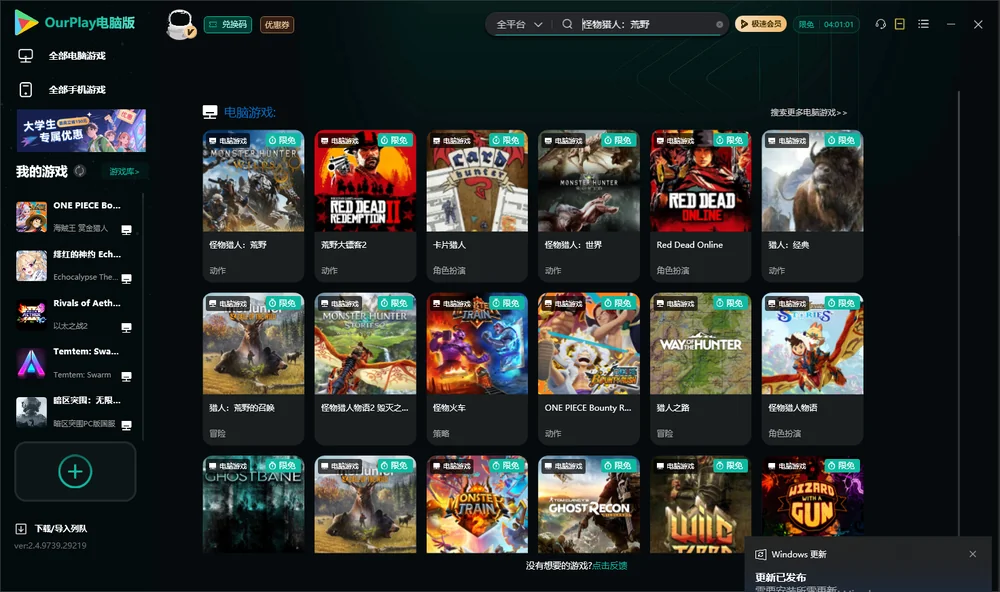Click the 点击反馈 feedback link
Image resolution: width=1000 pixels, height=592 pixels.
tap(610, 566)
